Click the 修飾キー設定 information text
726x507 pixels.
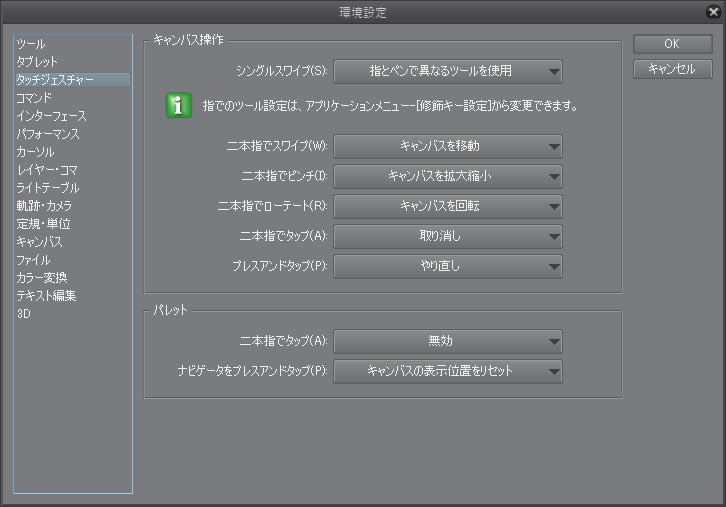point(390,106)
